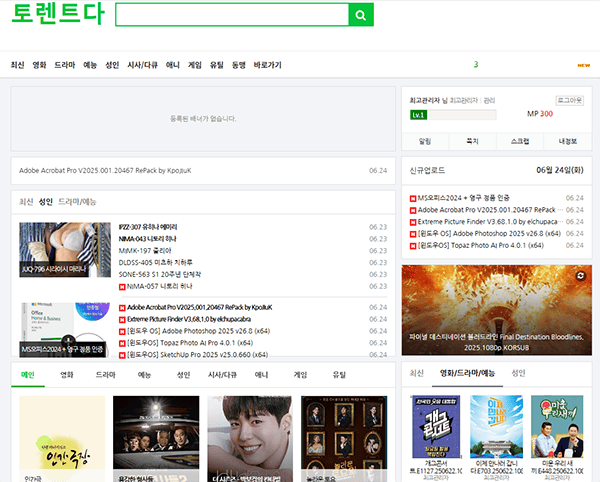Open 동영 in the top navigation bar
The height and width of the screenshot is (482, 600).
pyautogui.click(x=239, y=65)
